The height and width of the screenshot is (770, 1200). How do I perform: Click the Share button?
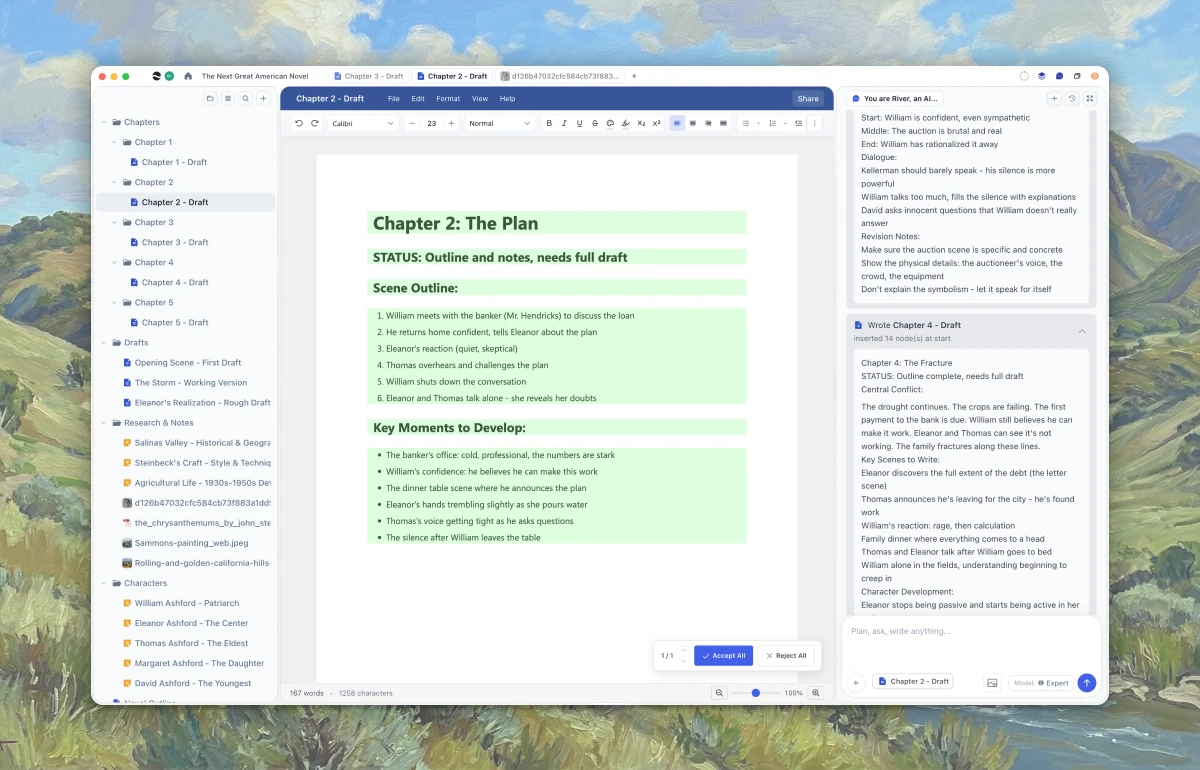tap(808, 99)
